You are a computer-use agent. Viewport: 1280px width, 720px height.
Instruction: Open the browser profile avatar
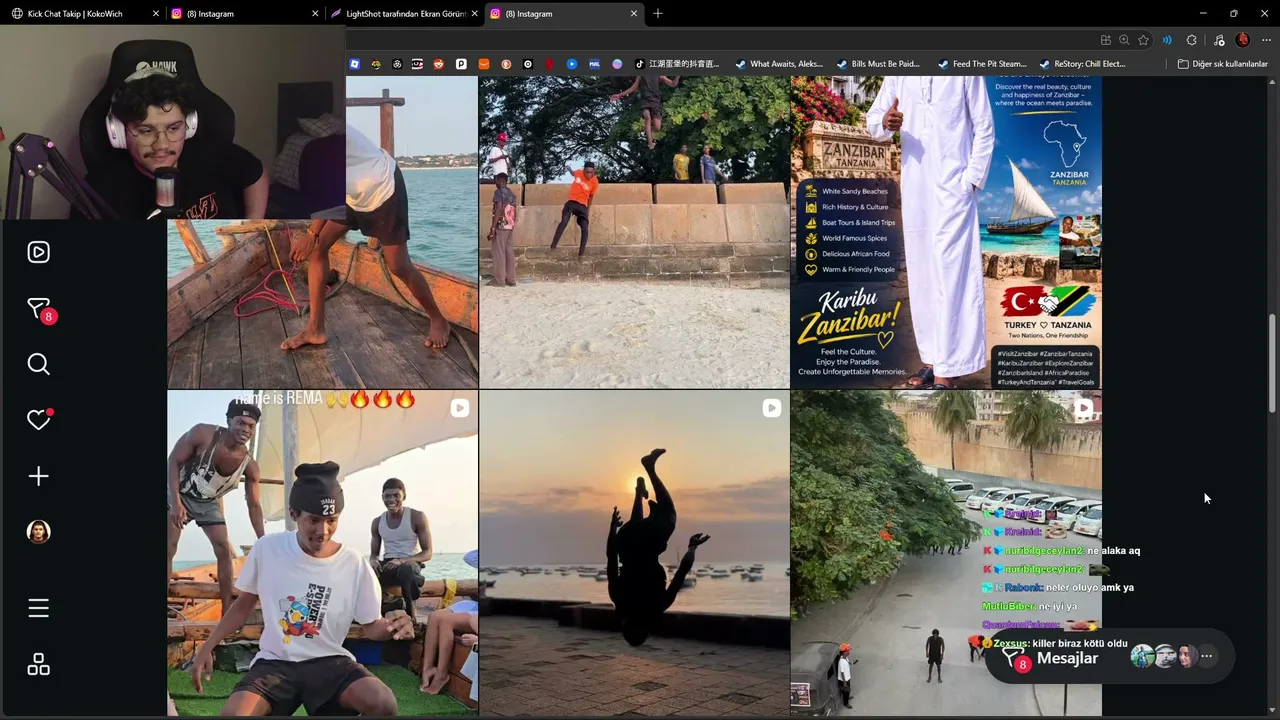(1242, 40)
